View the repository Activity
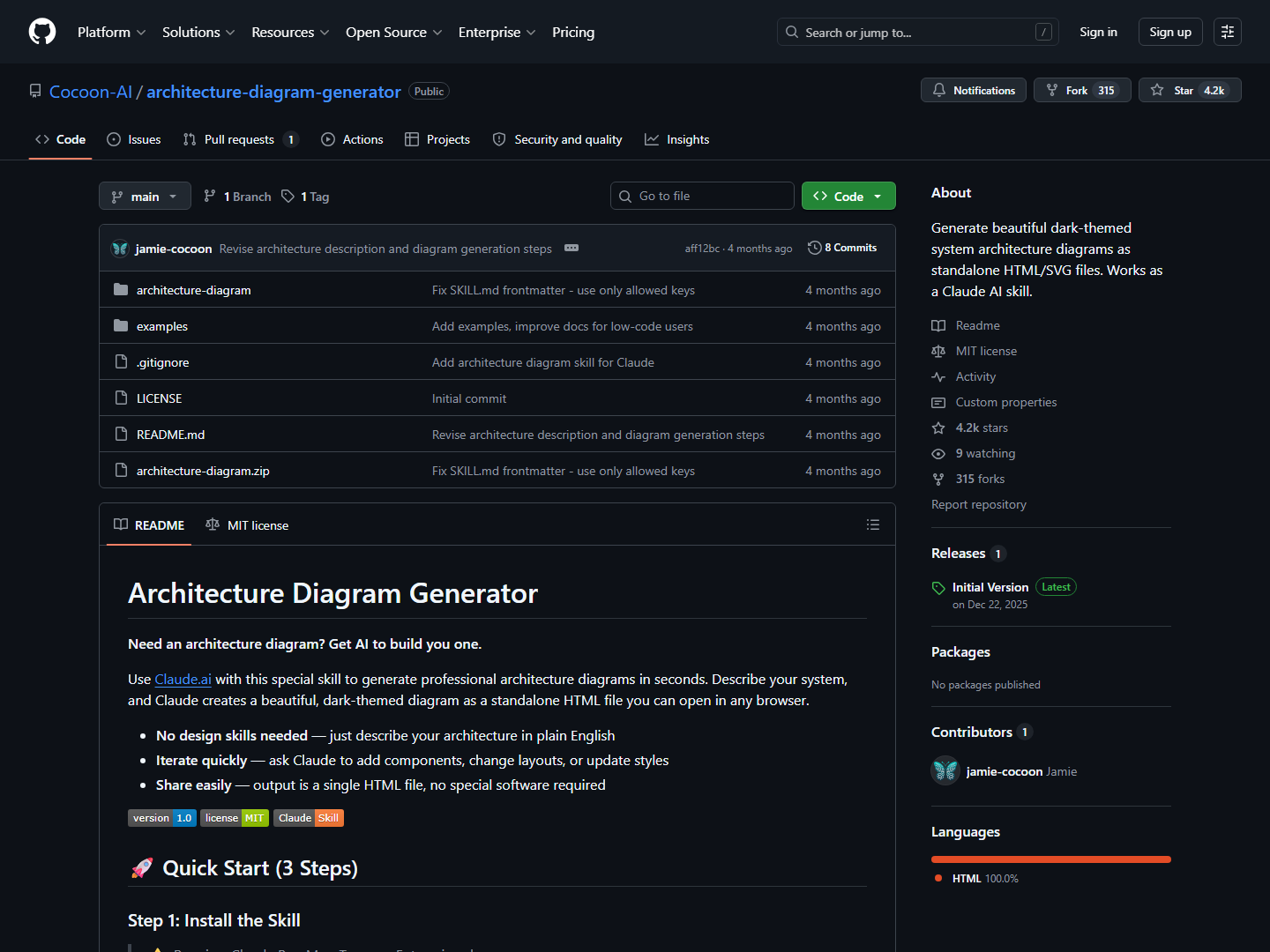Viewport: 1270px width, 952px height. click(964, 376)
